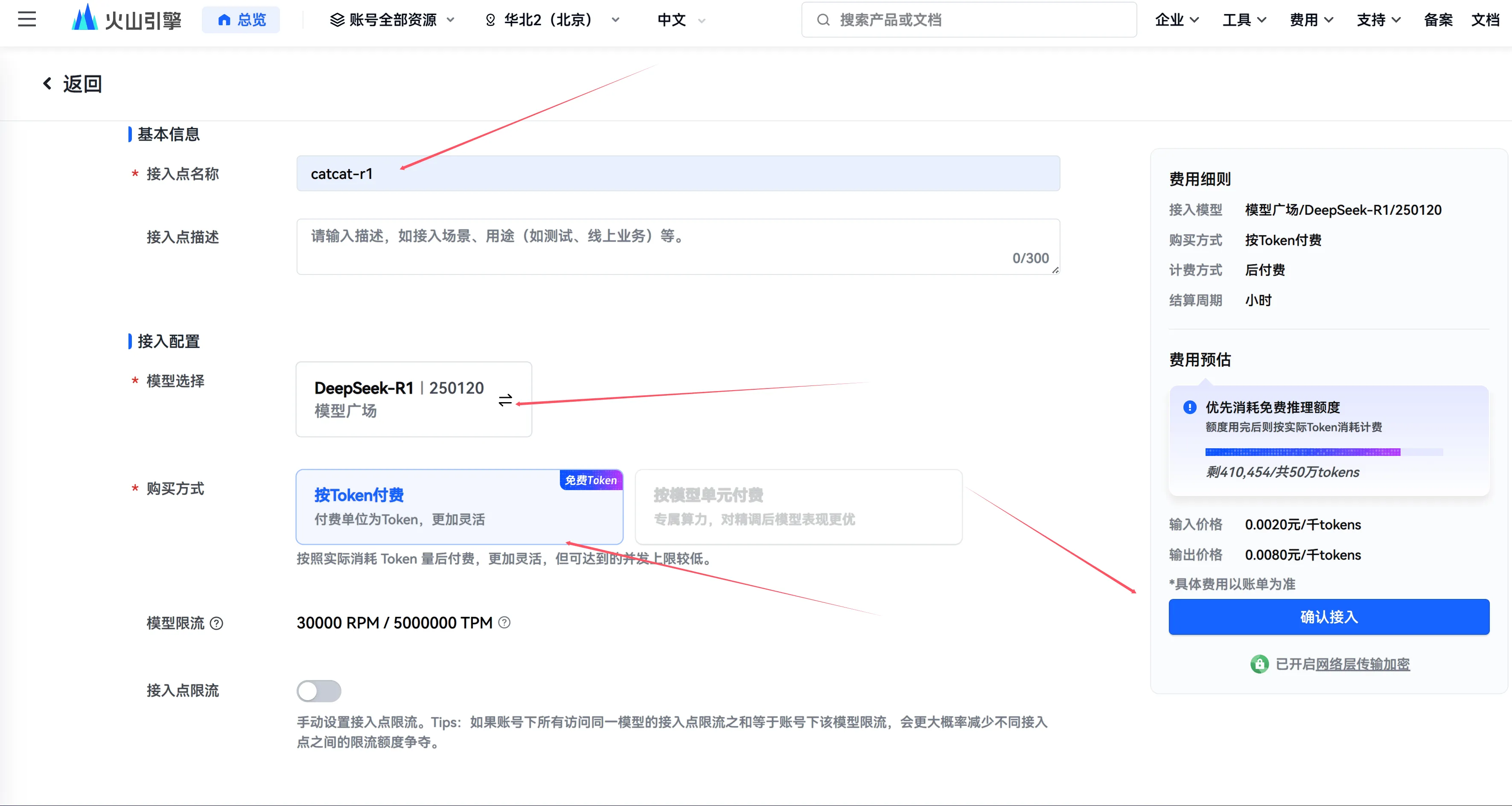Screen dimensions: 1512x806
Task: Open the 费用 menu
Action: 1311,20
